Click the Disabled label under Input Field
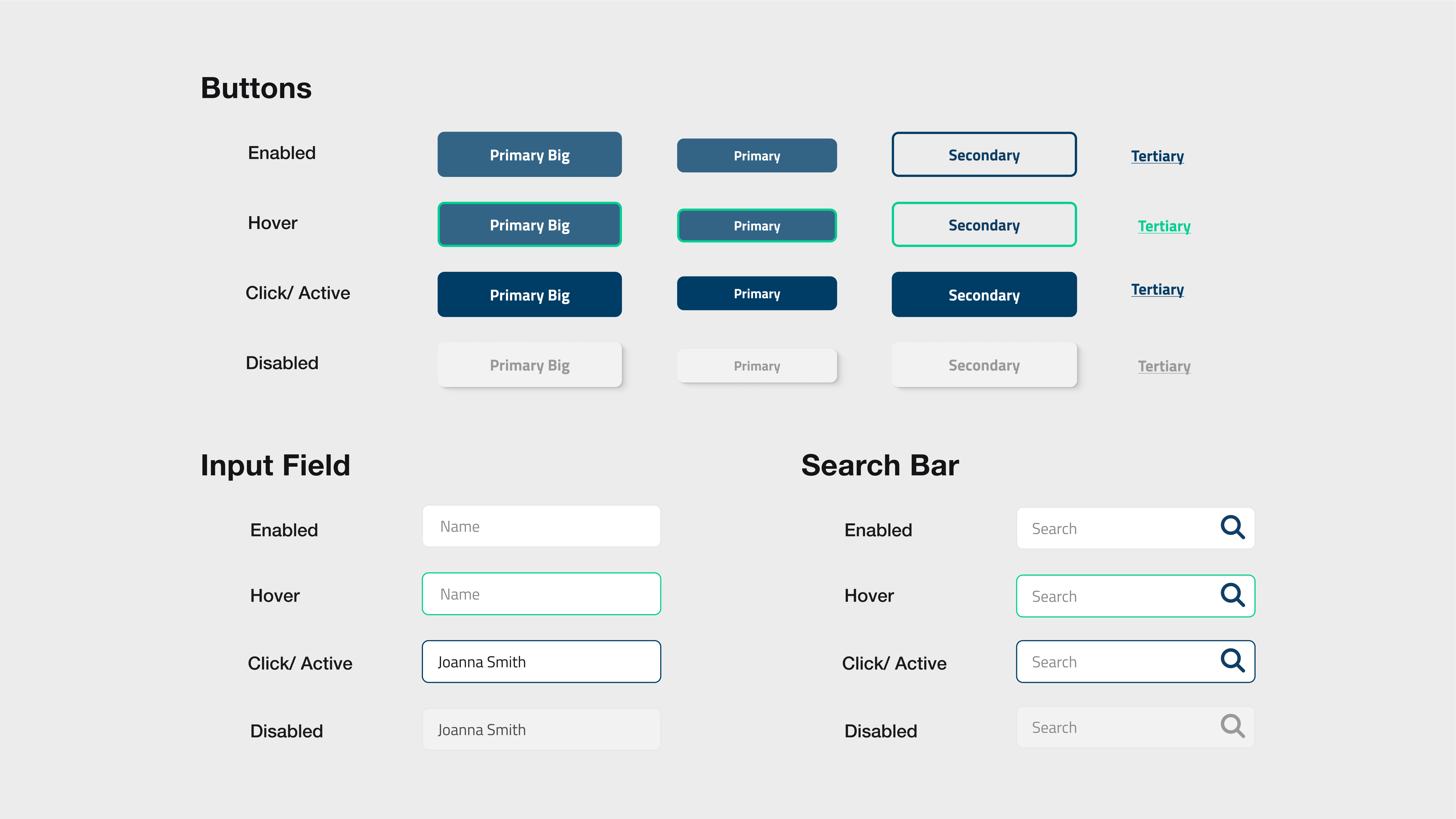Viewport: 1456px width, 819px height. (x=287, y=731)
